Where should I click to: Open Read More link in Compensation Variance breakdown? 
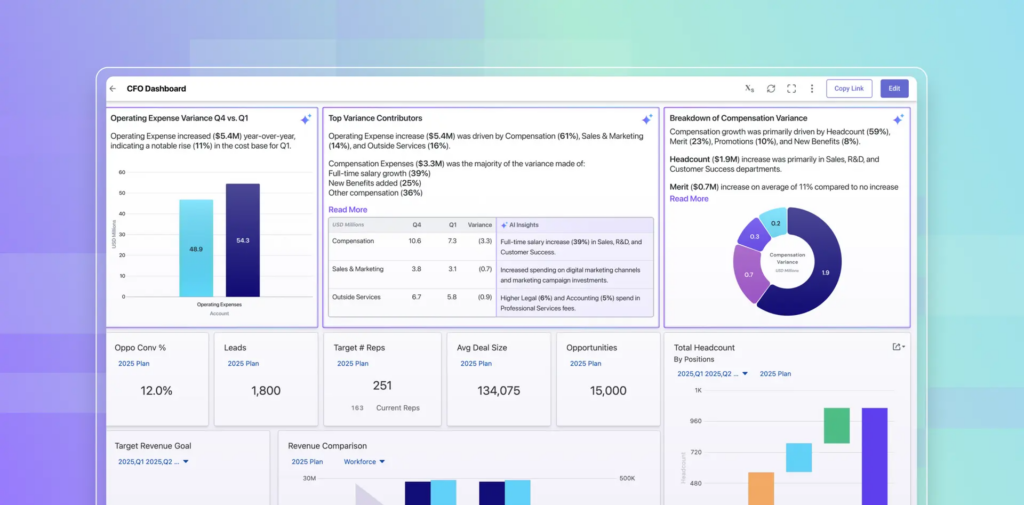coord(689,199)
